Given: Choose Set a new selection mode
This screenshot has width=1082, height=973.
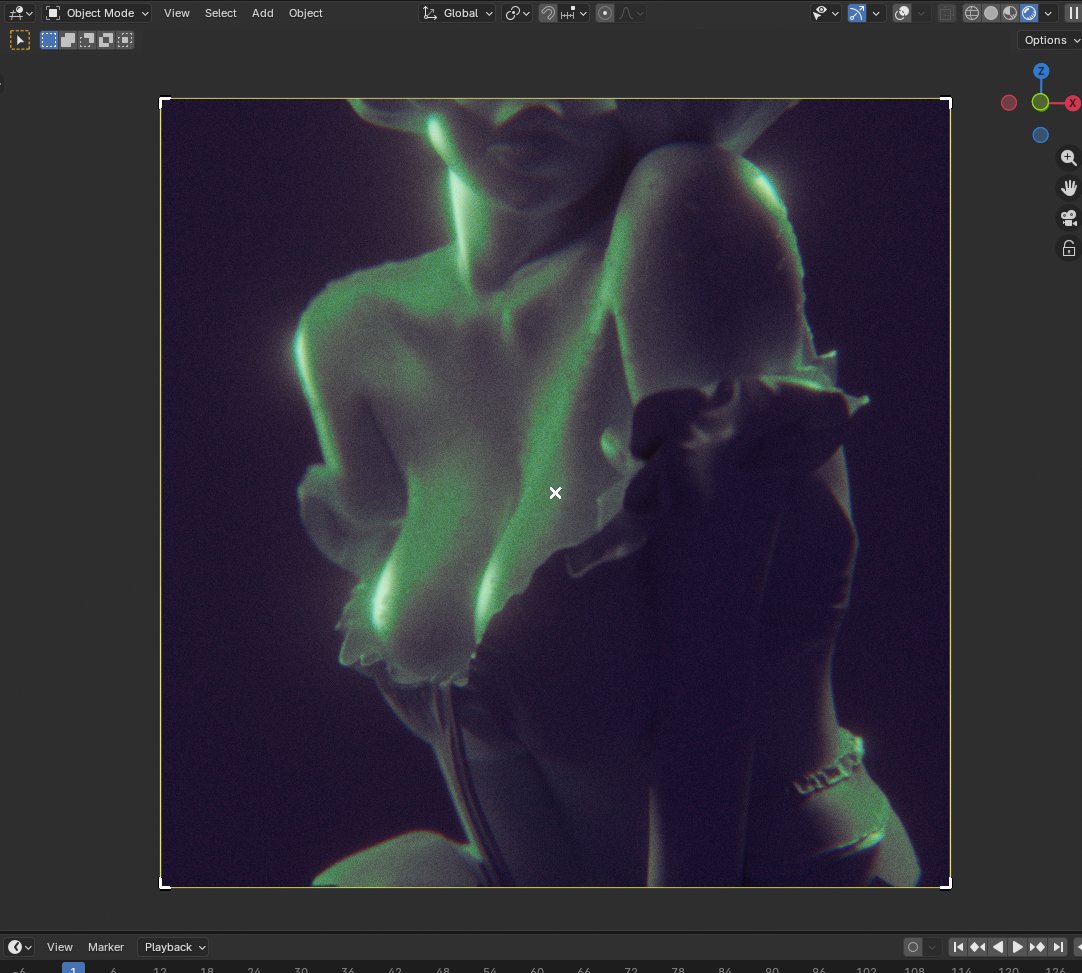Looking at the screenshot, I should pos(49,40).
